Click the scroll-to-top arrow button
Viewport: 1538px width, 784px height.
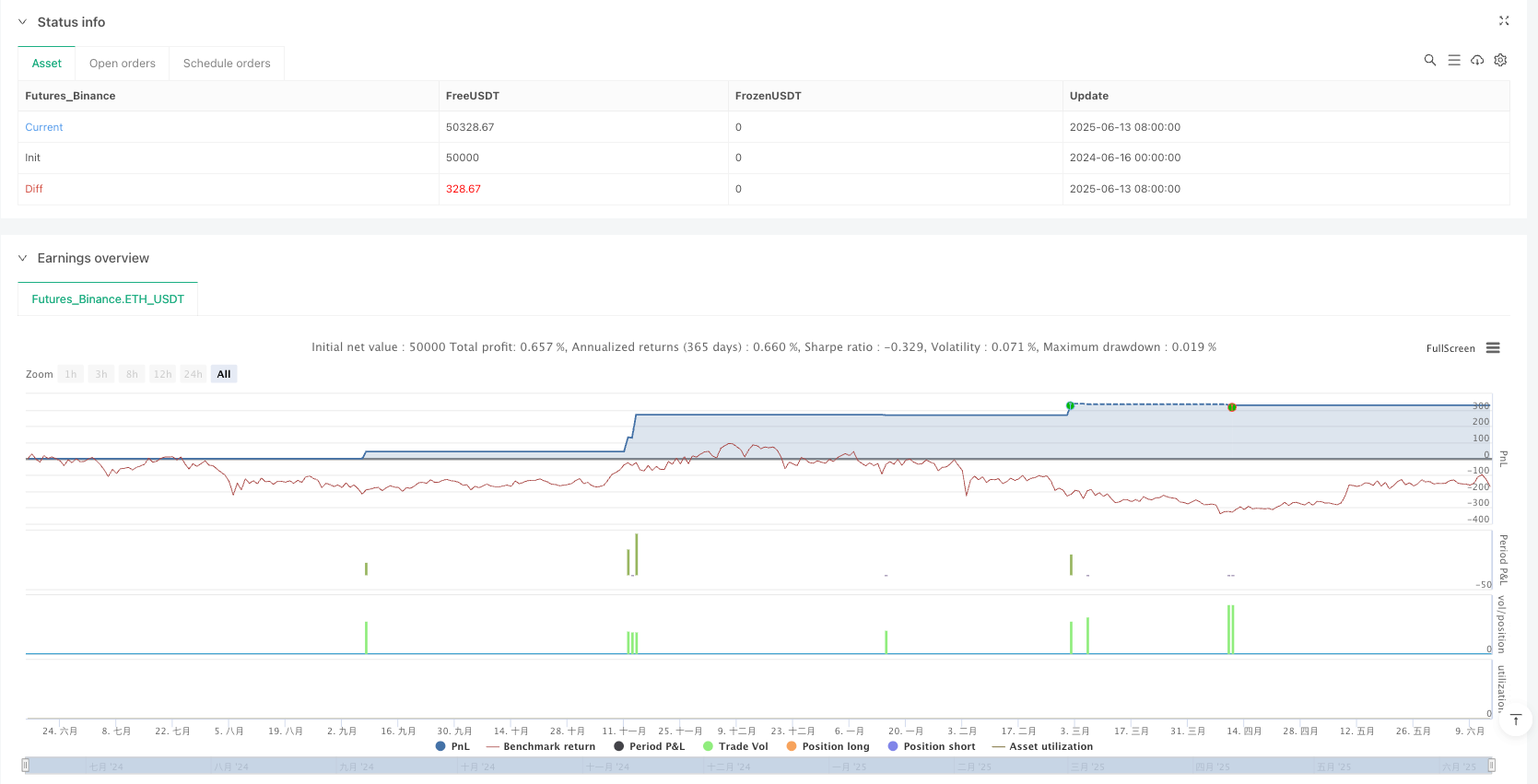pyautogui.click(x=1516, y=720)
